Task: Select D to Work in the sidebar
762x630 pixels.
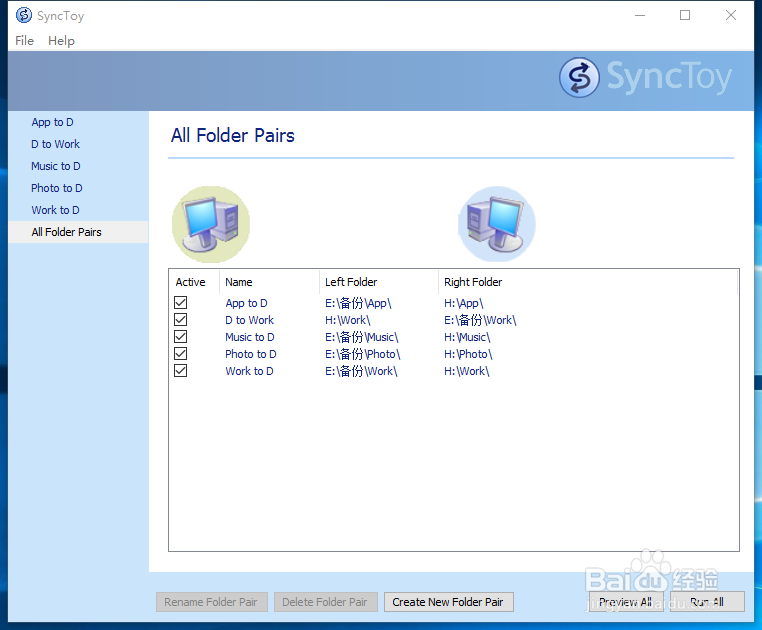Action: pyautogui.click(x=55, y=144)
